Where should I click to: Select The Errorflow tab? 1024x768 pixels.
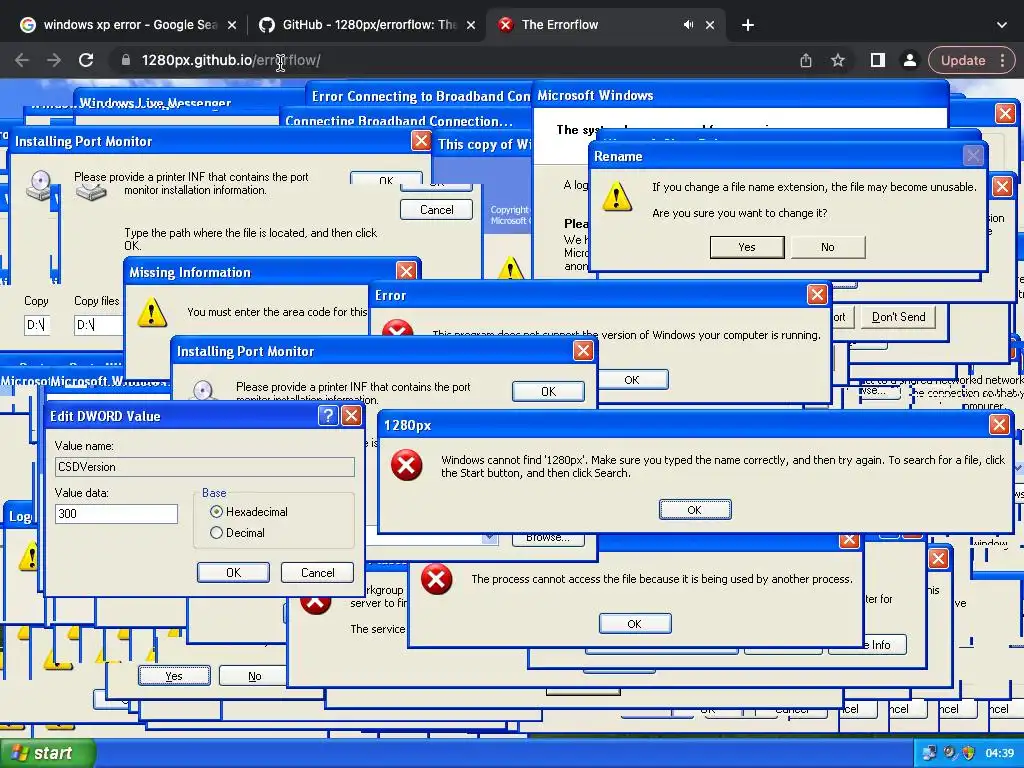click(588, 25)
